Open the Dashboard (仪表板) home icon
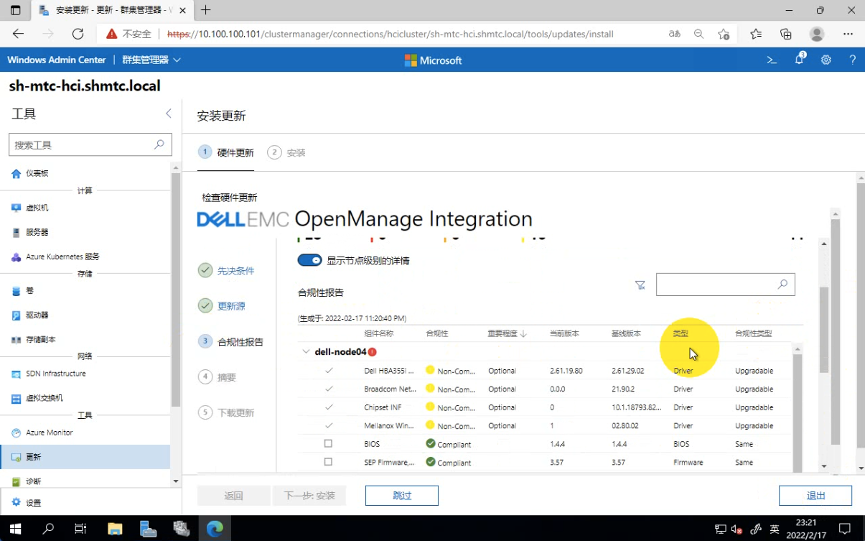Image resolution: width=866 pixels, height=541 pixels. point(16,173)
